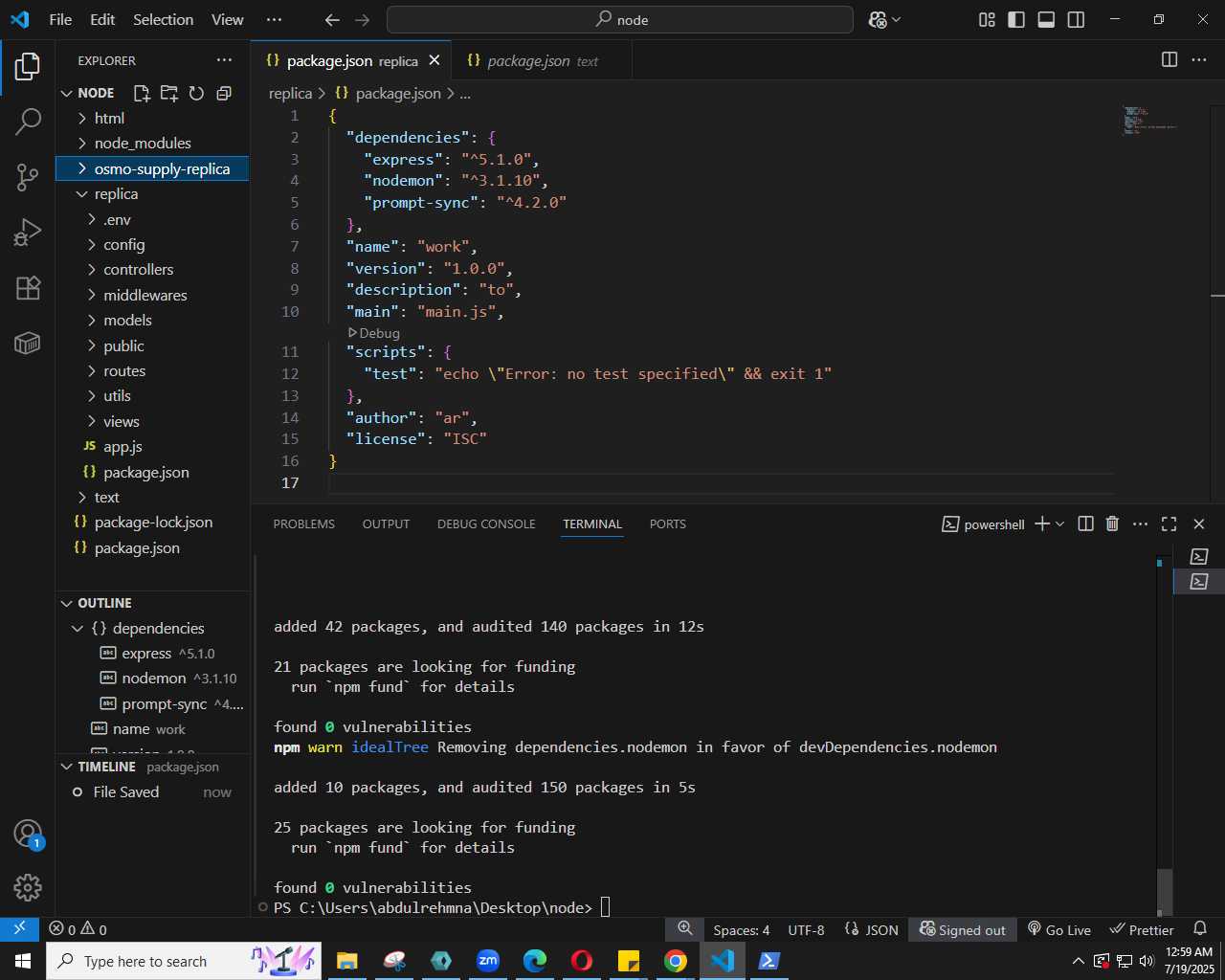Viewport: 1225px width, 980px height.
Task: Click the New Folder icon in Explorer
Action: tap(169, 93)
